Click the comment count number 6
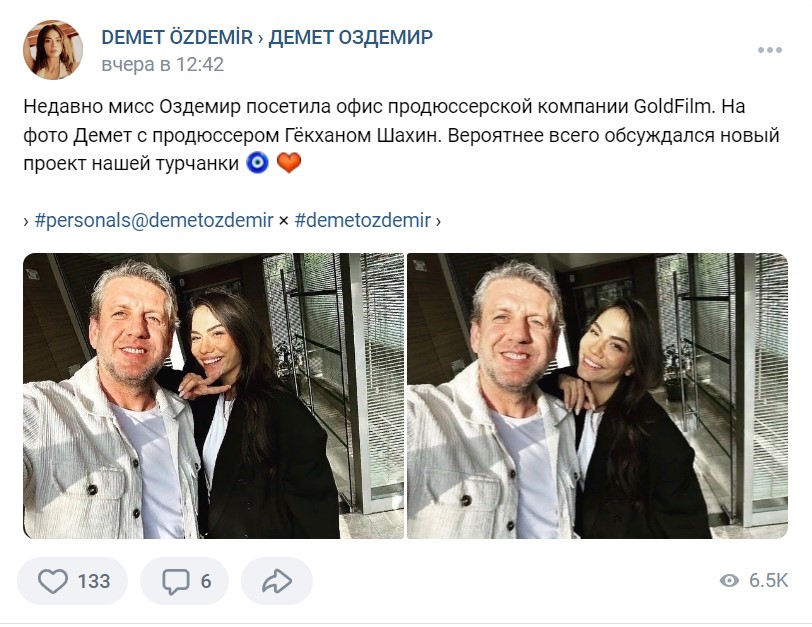Screen dimensions: 812x627 pos(206,581)
